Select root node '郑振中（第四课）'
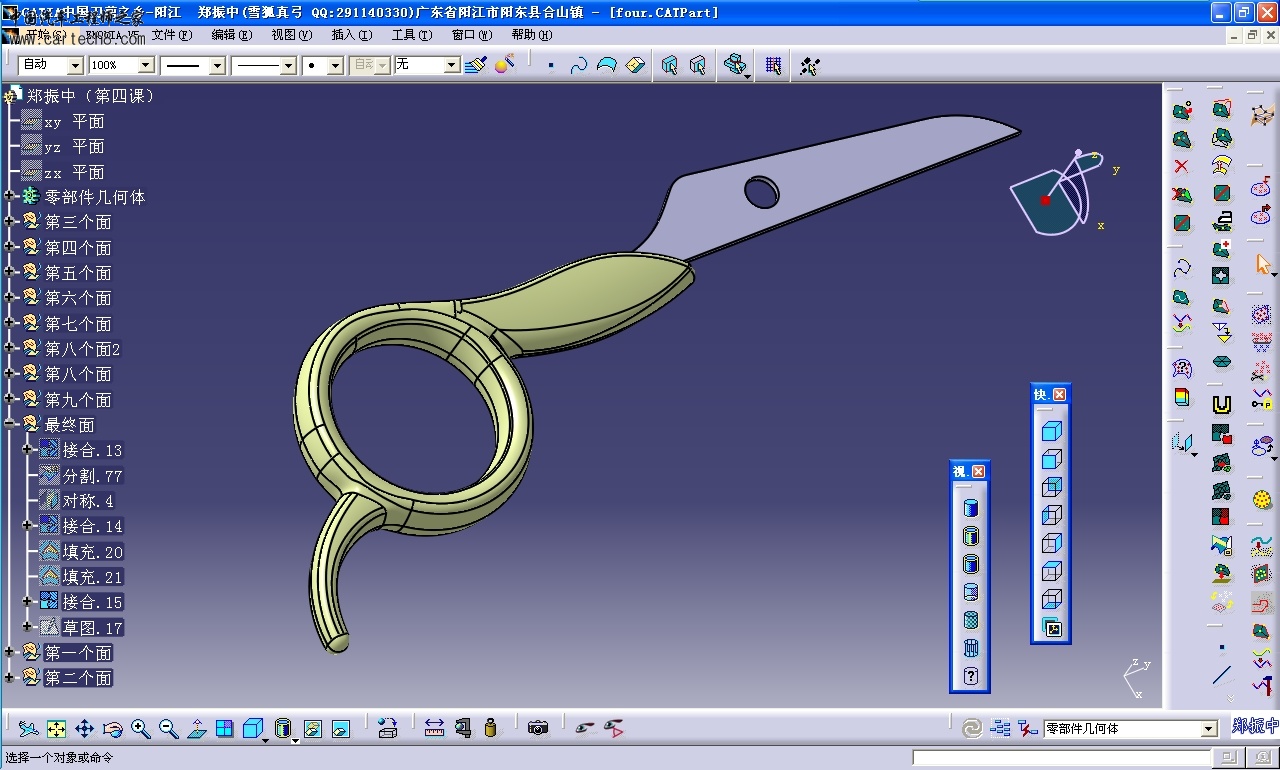The image size is (1280, 770). [x=91, y=96]
